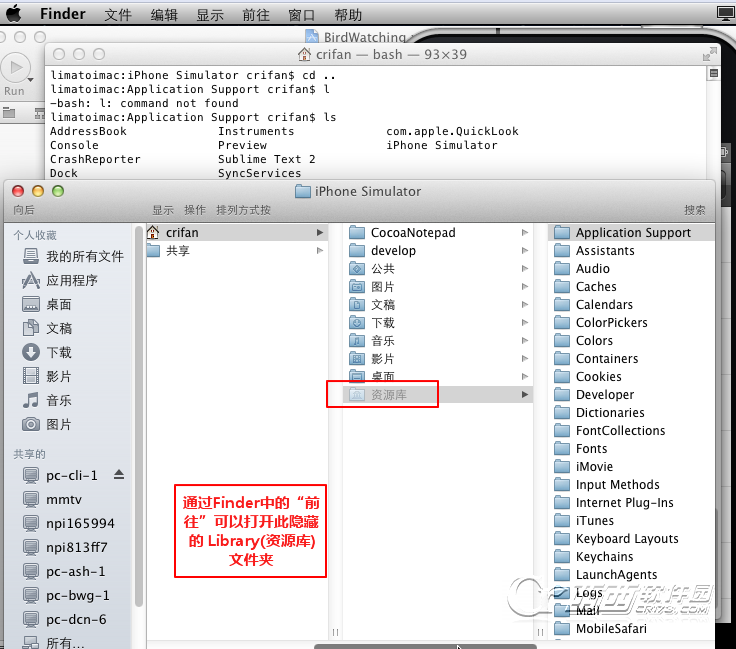Select the develop folder
The image size is (736, 649).
[x=437, y=251]
